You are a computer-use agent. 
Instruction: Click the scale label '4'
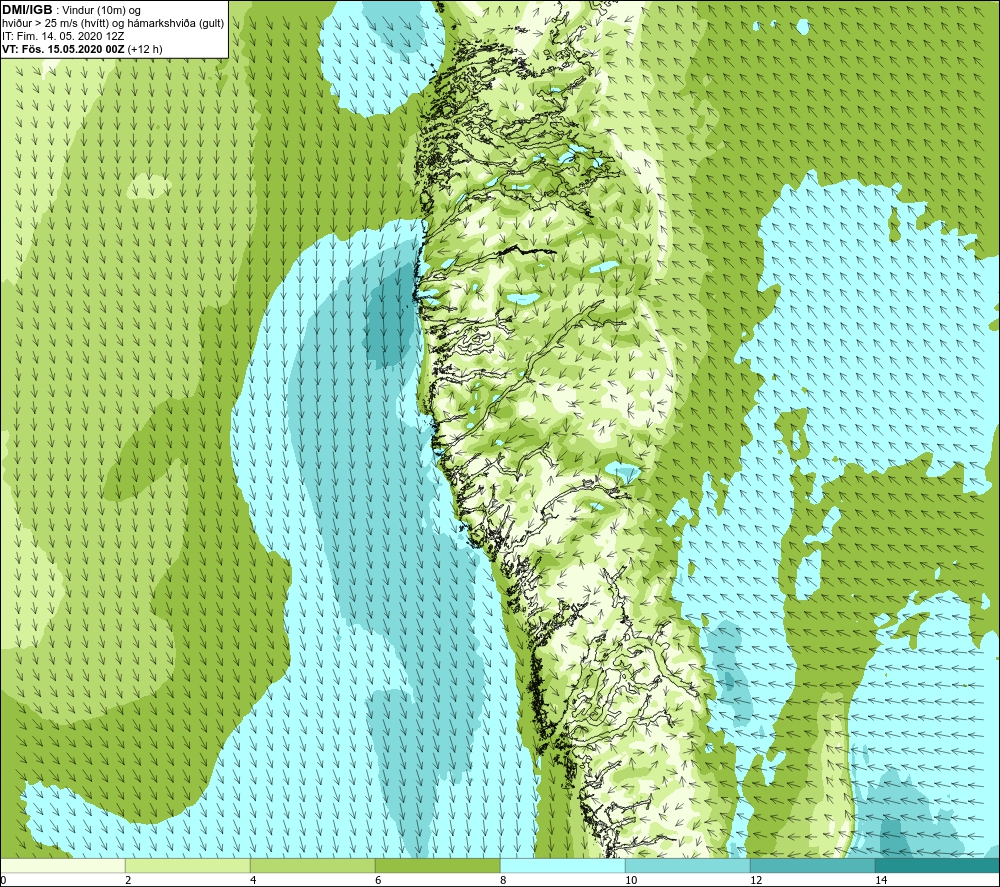point(253,880)
